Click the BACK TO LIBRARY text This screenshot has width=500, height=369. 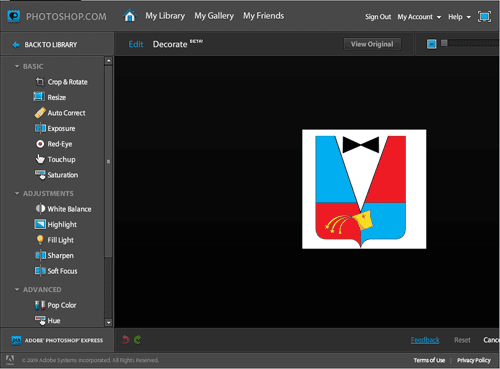(x=51, y=45)
